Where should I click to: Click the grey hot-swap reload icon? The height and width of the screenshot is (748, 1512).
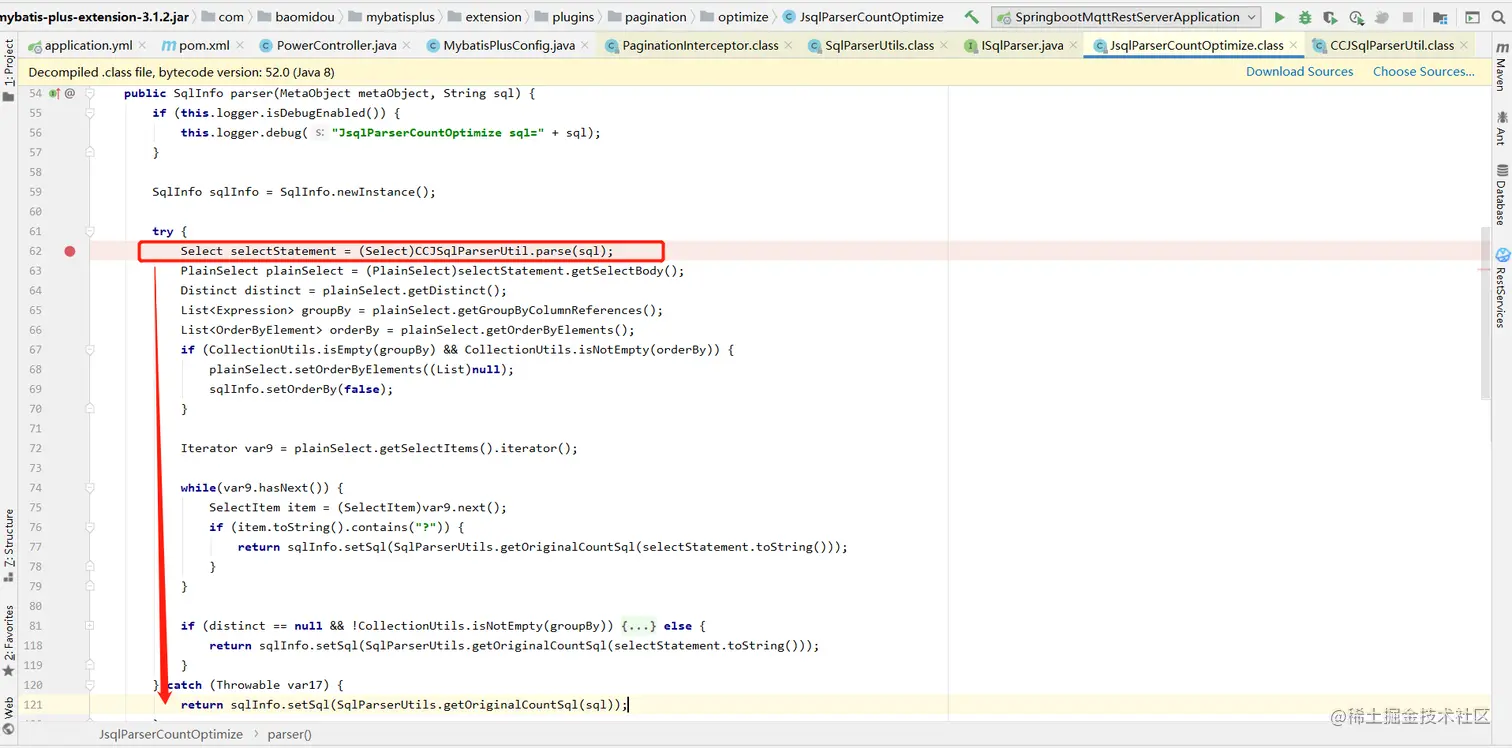[1382, 17]
